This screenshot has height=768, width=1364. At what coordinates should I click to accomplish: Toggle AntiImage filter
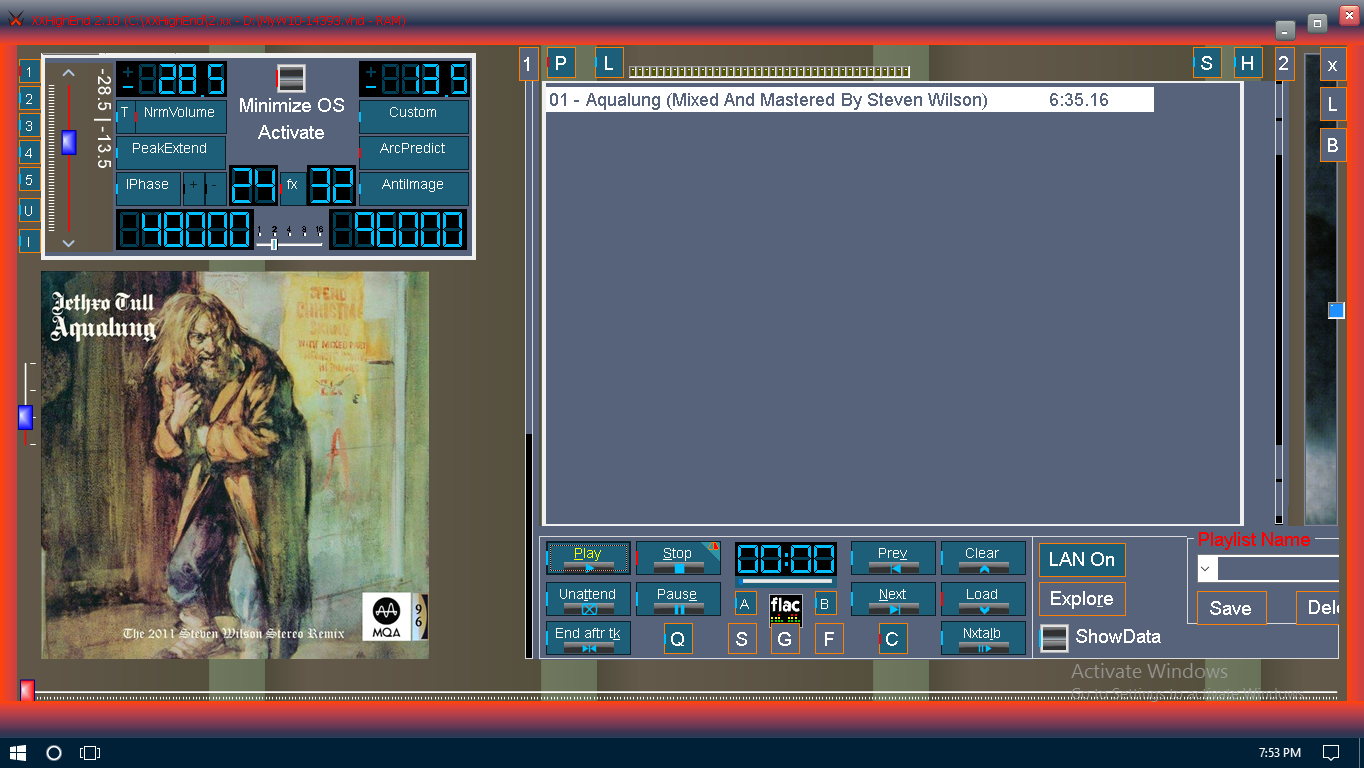(x=414, y=188)
